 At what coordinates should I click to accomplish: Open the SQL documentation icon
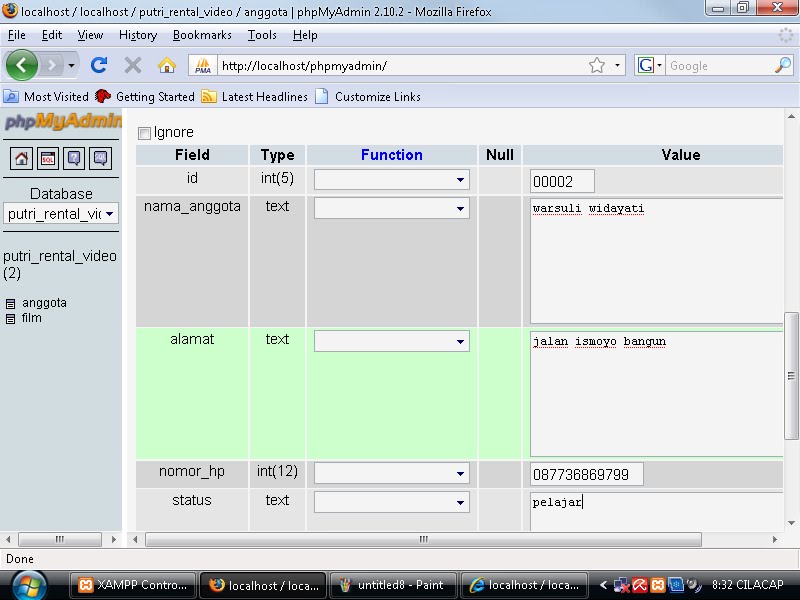pos(101,159)
